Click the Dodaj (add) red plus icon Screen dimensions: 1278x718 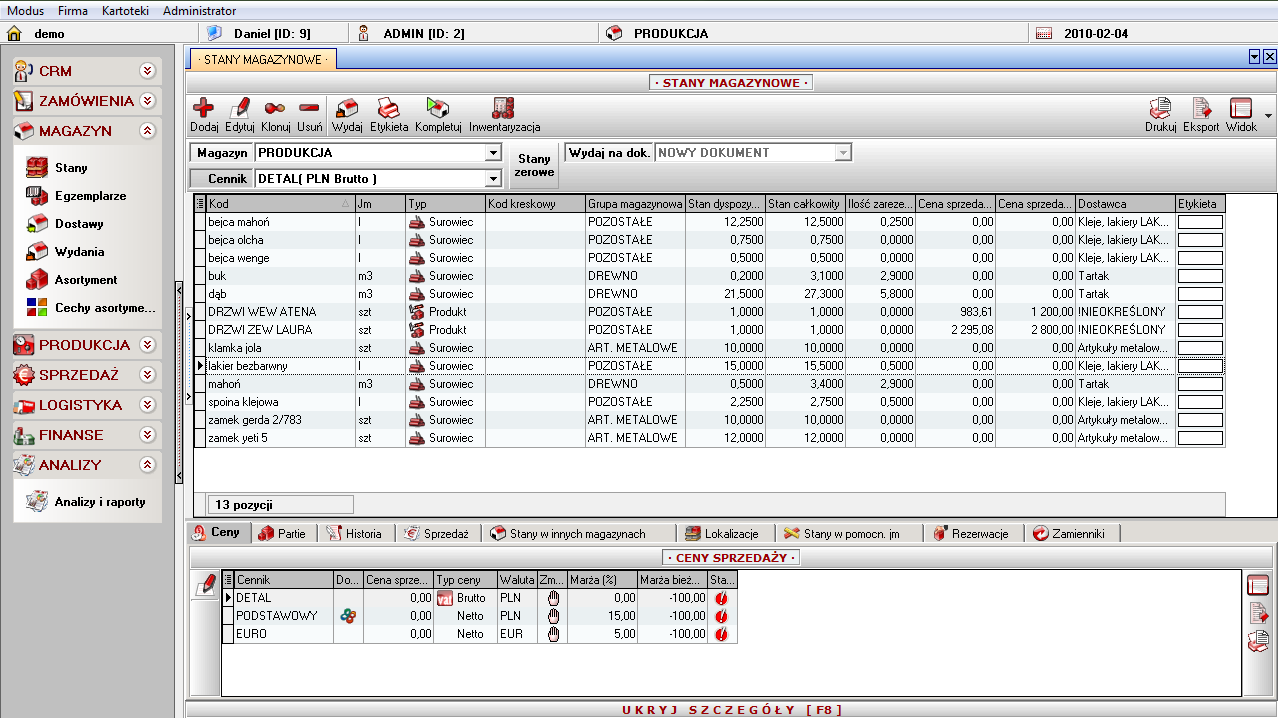tap(204, 108)
